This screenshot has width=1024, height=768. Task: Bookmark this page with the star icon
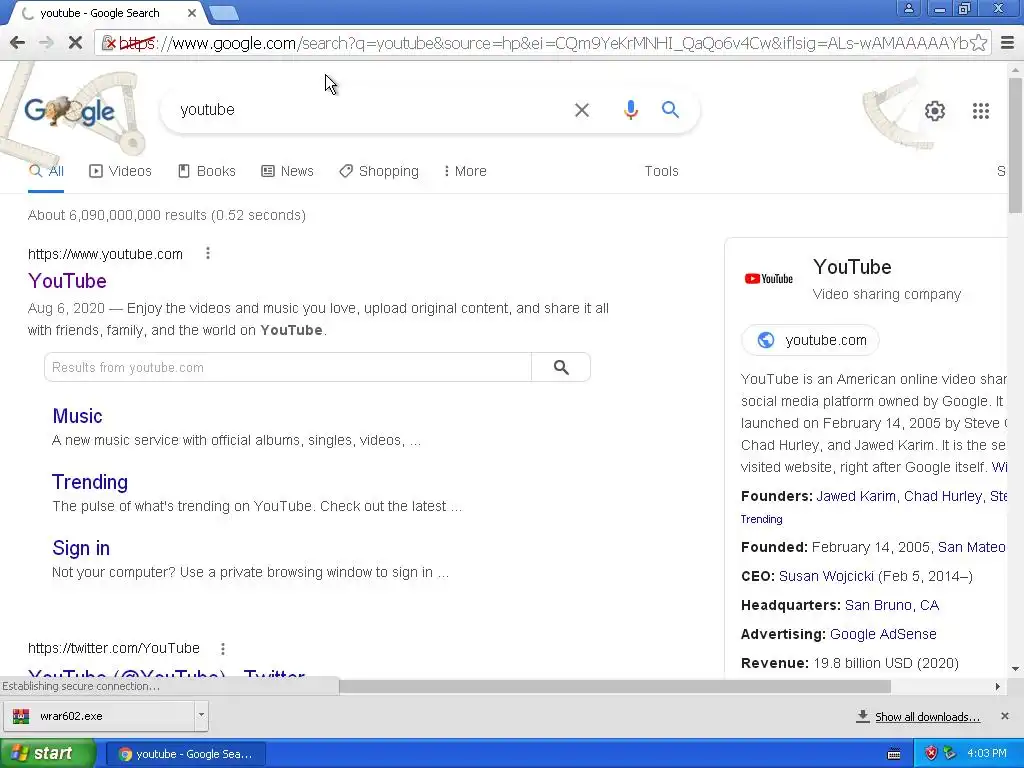click(x=978, y=43)
